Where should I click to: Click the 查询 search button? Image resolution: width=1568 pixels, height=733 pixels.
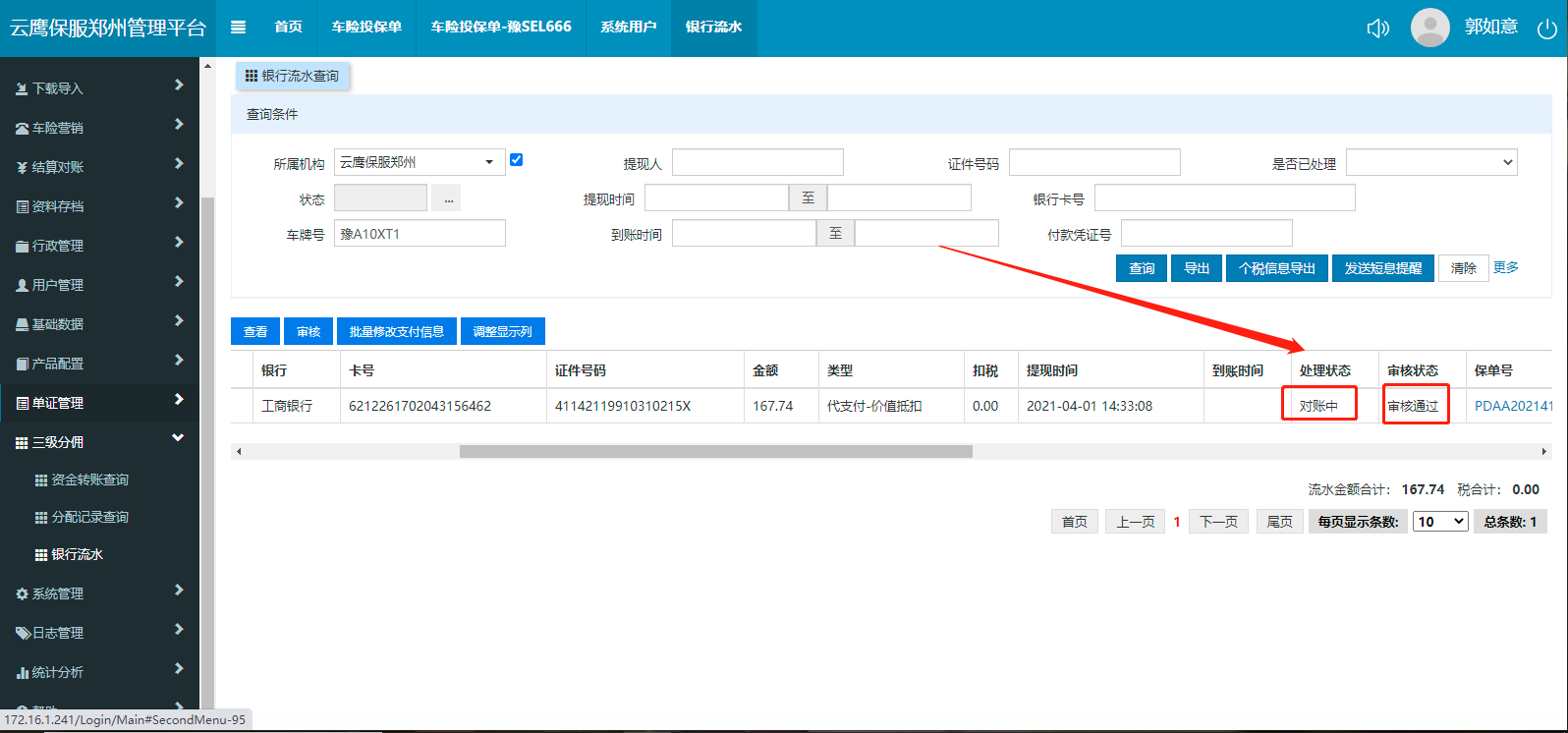click(1141, 268)
